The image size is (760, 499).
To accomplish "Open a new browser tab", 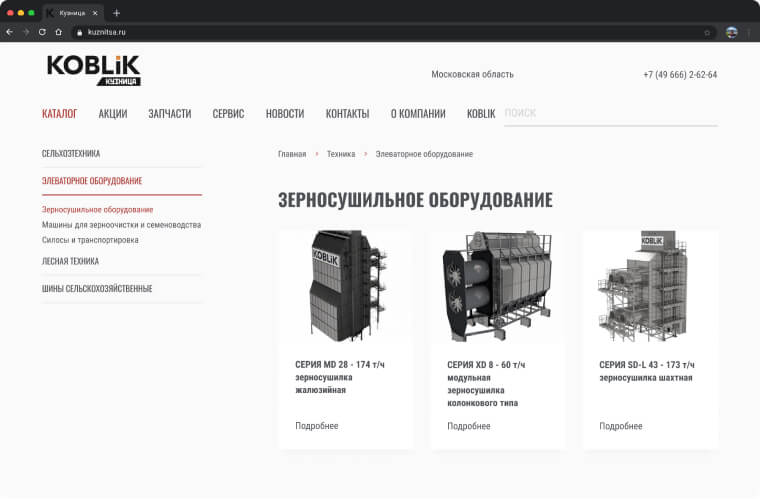I will pos(116,13).
